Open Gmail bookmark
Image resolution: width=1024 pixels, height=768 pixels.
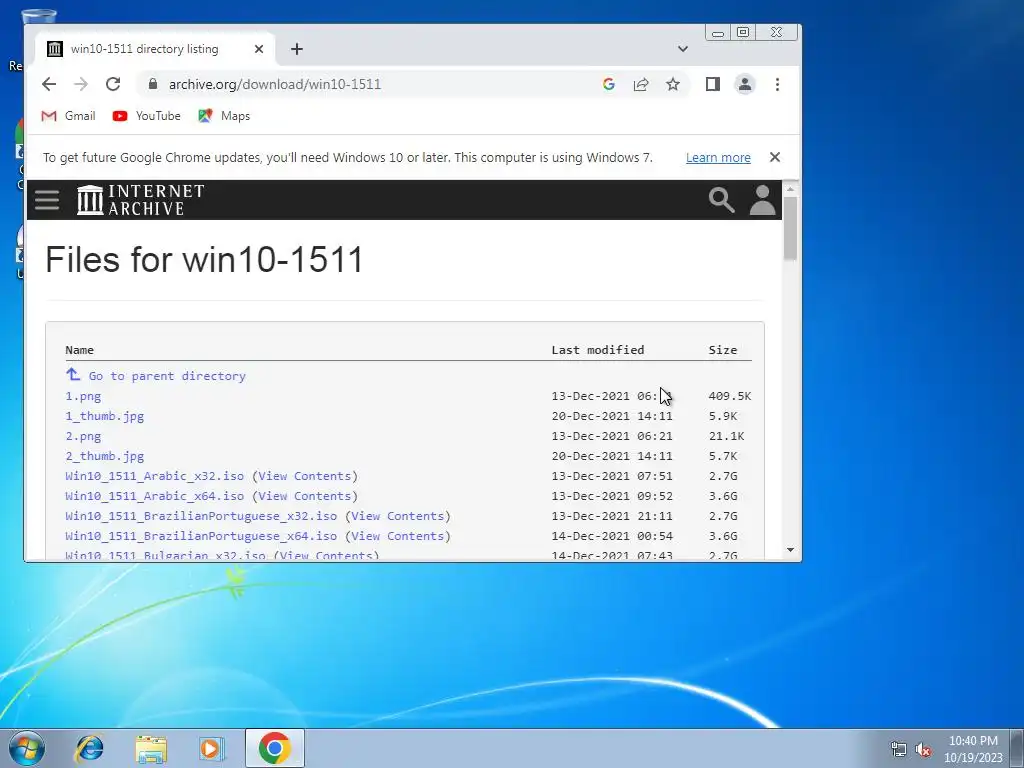click(69, 116)
